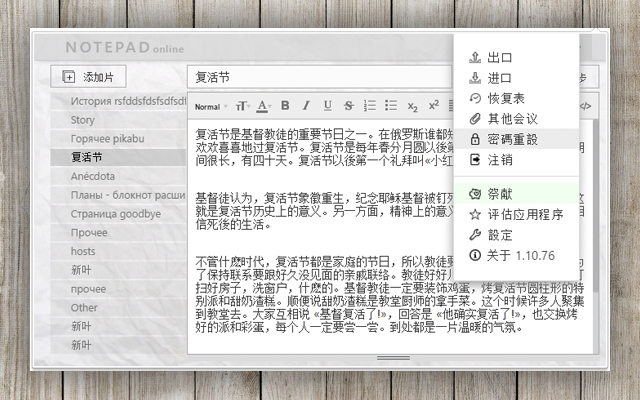Open the Other note

118,307
